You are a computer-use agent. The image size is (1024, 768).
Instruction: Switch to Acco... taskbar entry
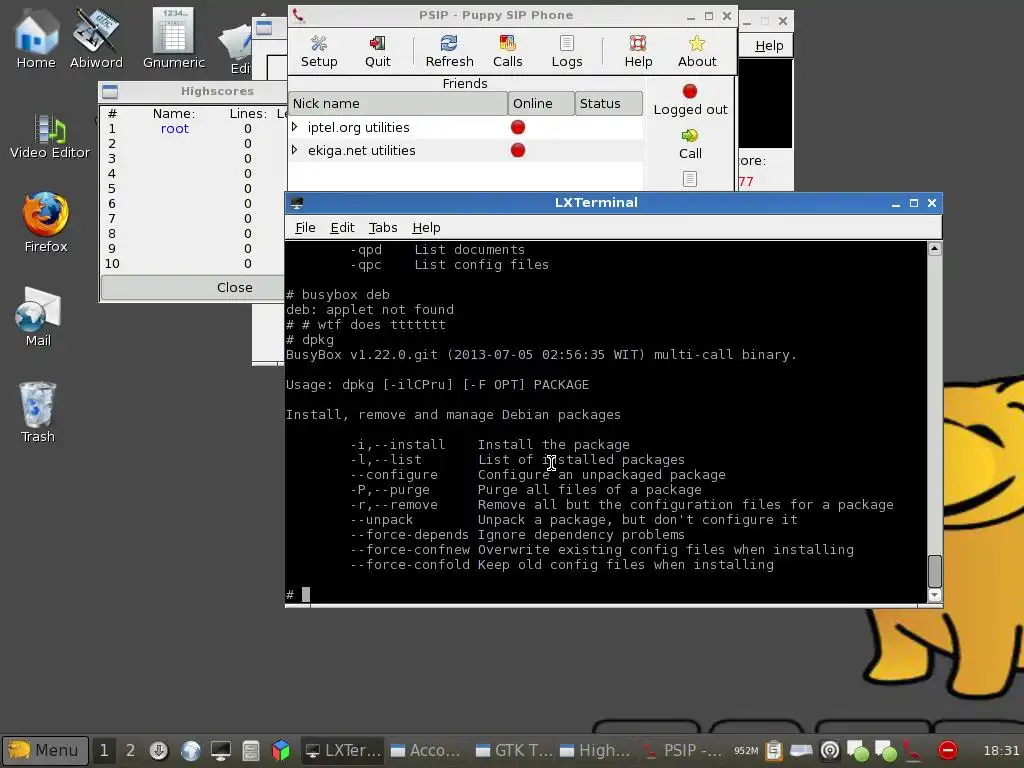(x=427, y=750)
